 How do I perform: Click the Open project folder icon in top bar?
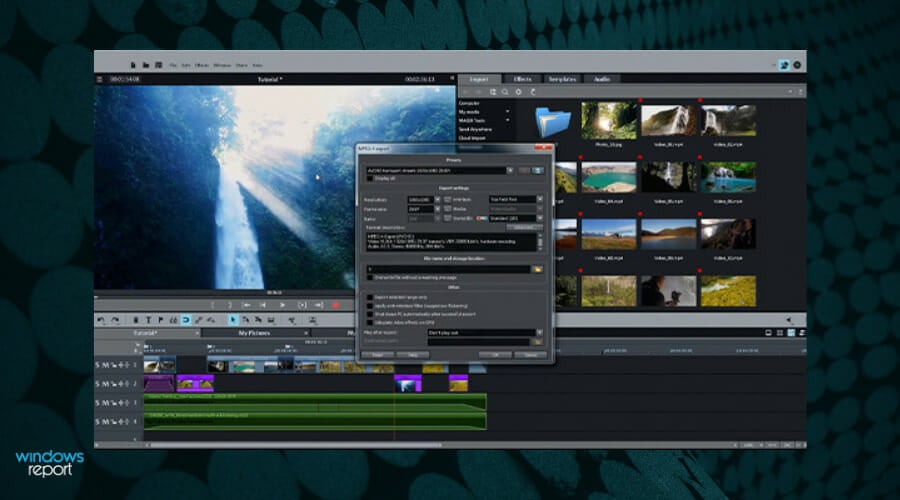tap(146, 65)
